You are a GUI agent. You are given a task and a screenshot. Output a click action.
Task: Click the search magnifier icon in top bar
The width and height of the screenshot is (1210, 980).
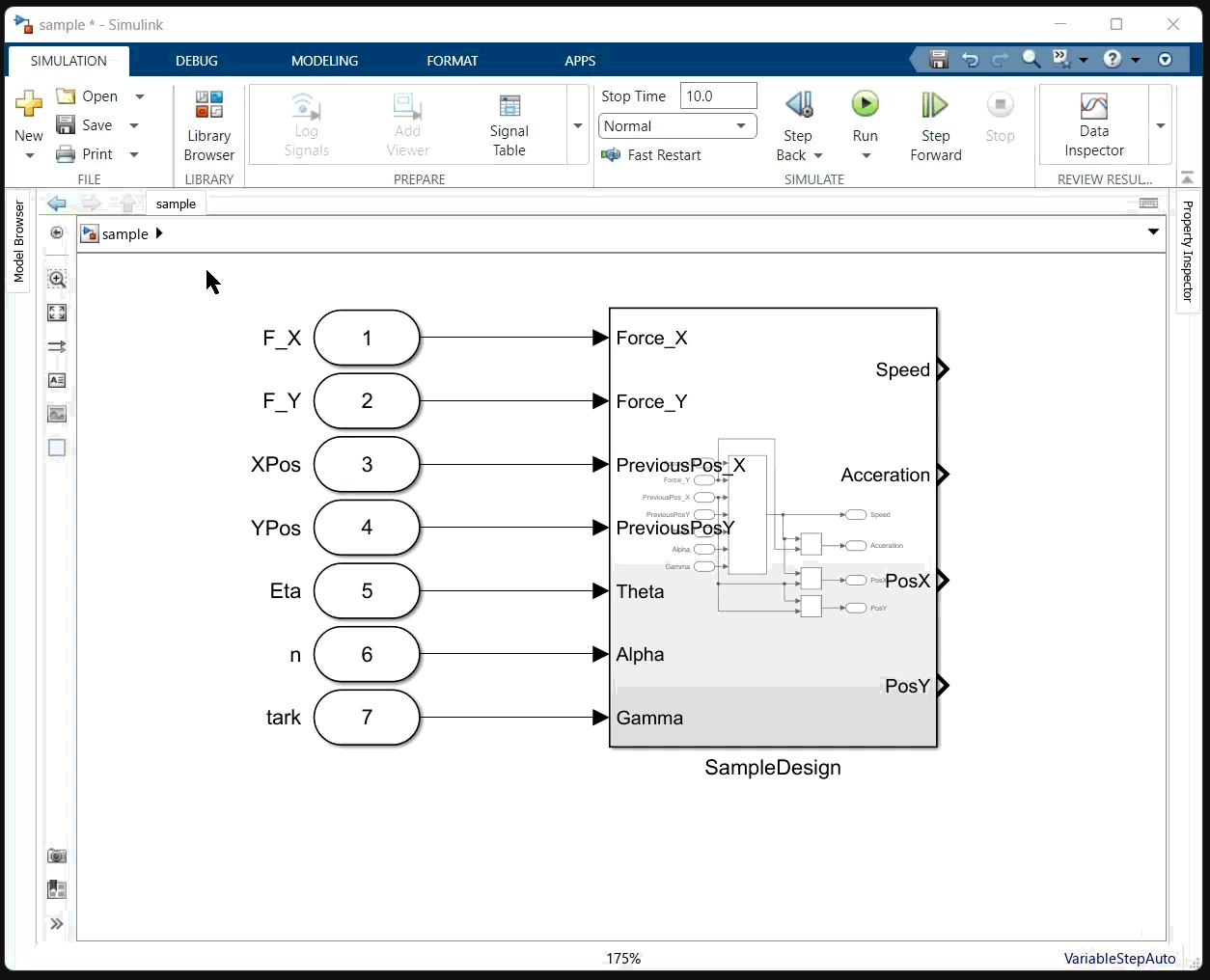[1031, 59]
